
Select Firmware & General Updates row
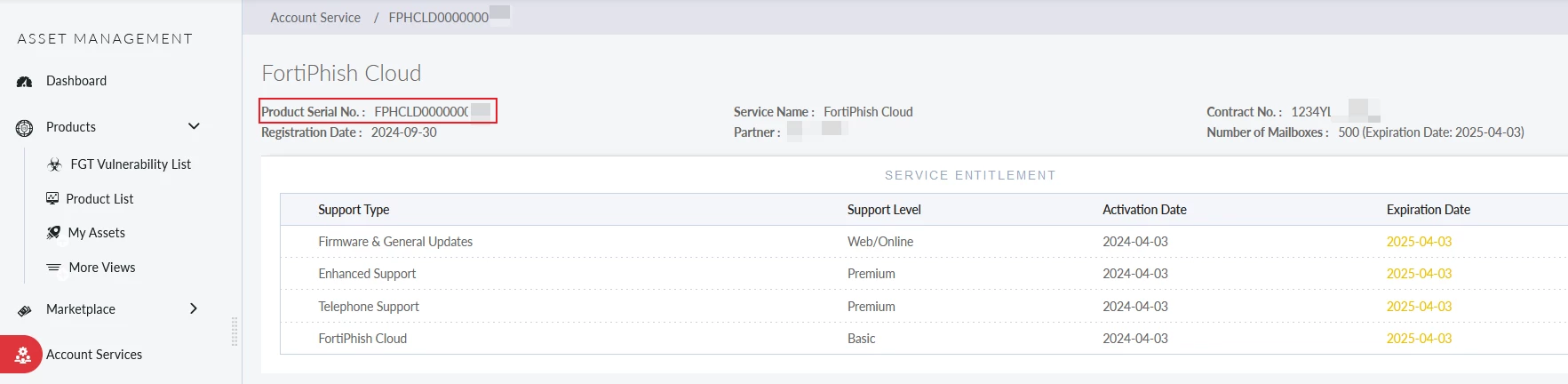tap(924, 242)
